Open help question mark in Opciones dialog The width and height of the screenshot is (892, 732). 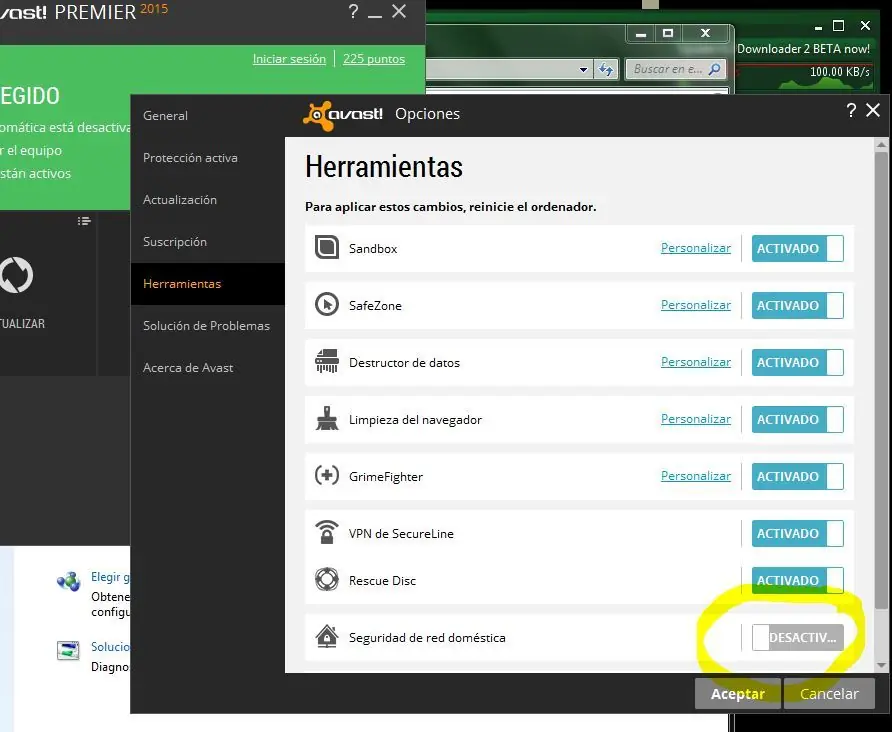851,110
